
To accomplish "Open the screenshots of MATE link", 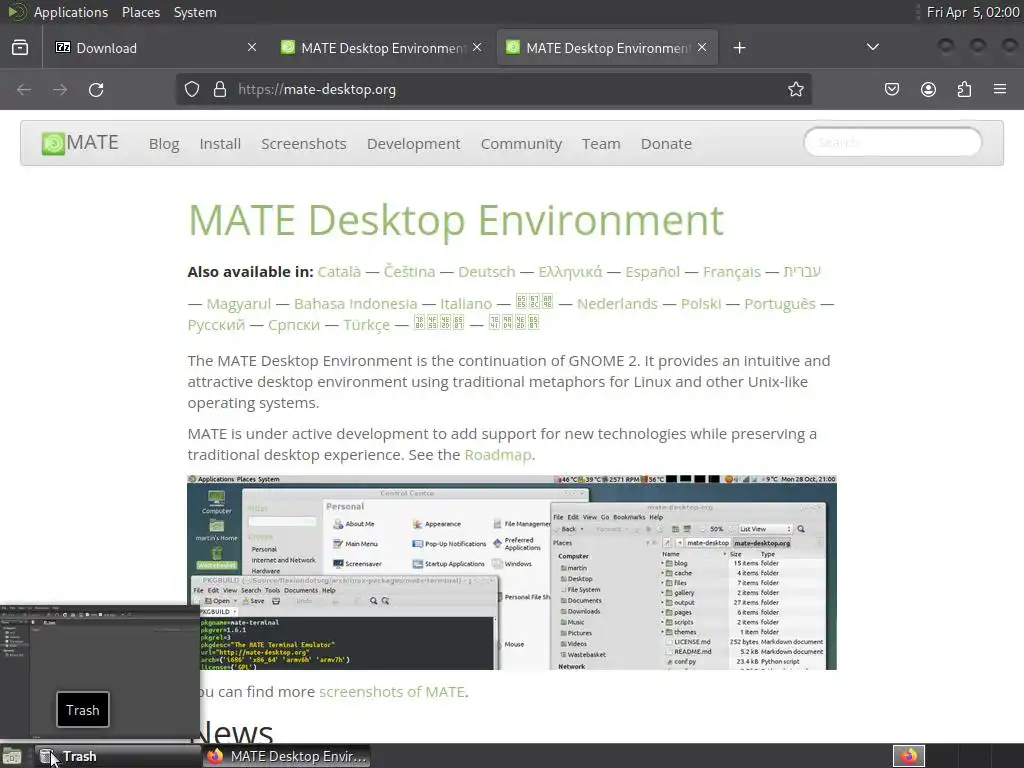I will coord(392,692).
